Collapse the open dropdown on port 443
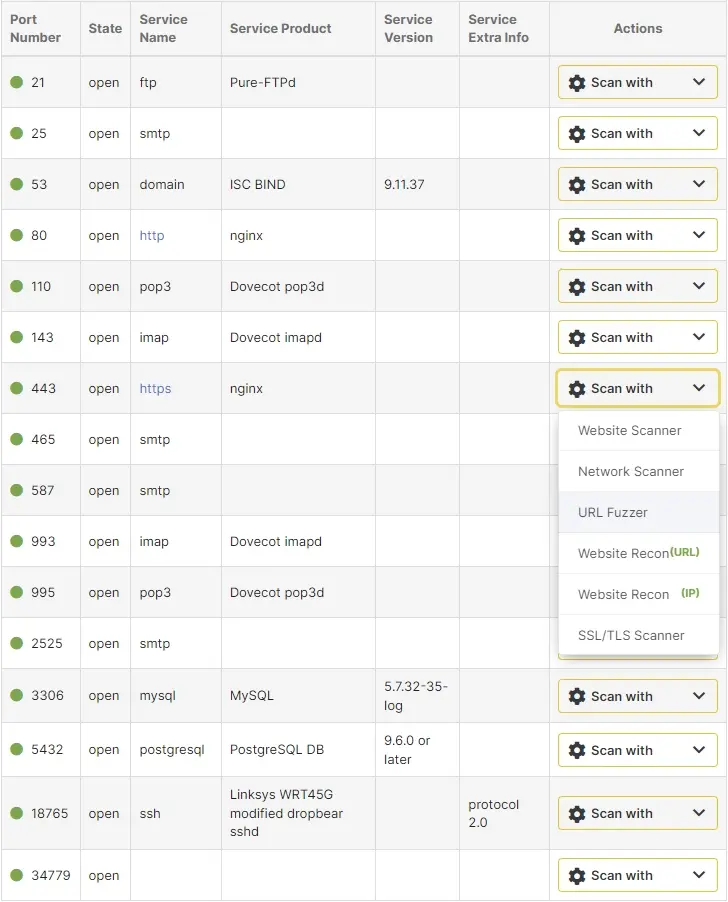Image resolution: width=728 pixels, height=902 pixels. tap(637, 388)
